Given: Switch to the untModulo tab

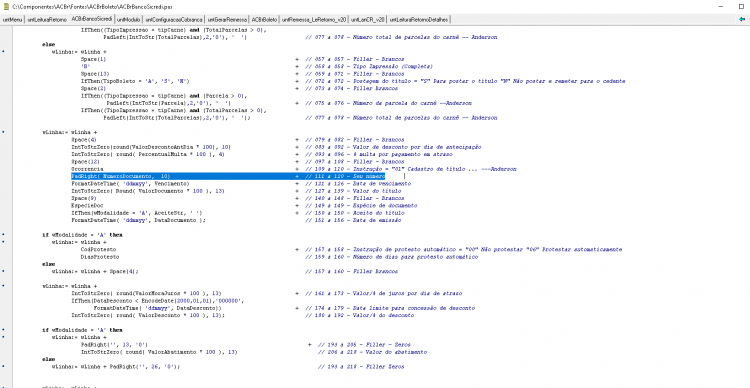Looking at the screenshot, I should 128,20.
